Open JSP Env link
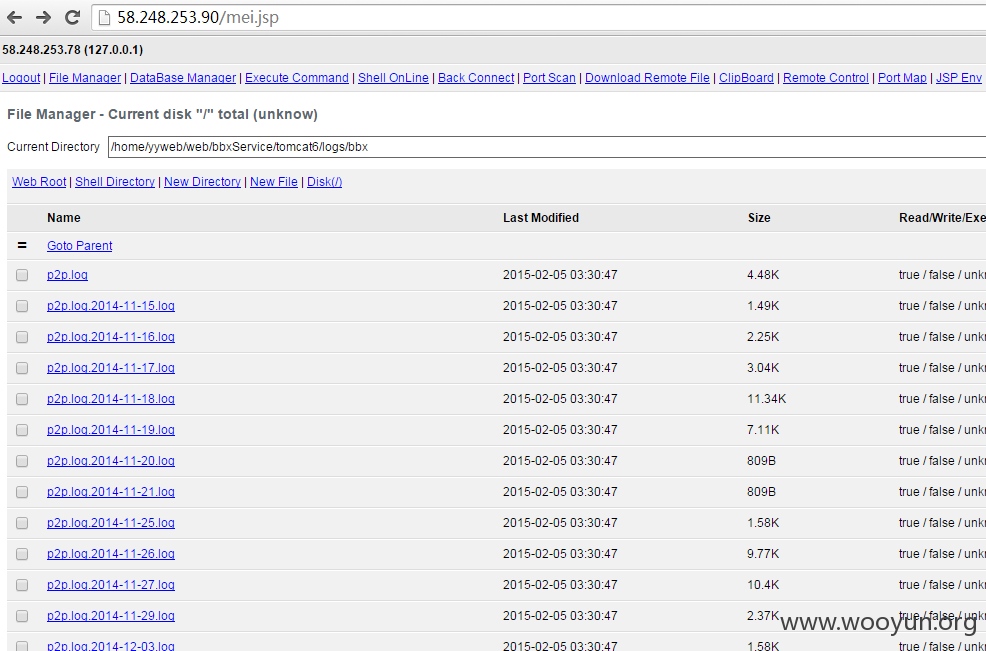The width and height of the screenshot is (986, 651). [x=958, y=78]
